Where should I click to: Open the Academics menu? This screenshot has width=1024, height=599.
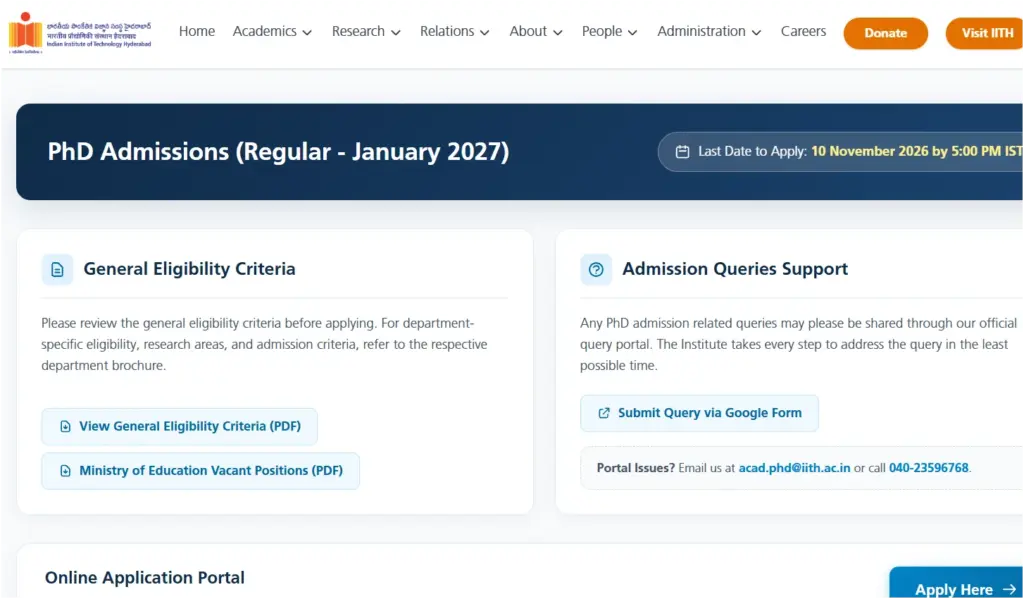coord(272,31)
